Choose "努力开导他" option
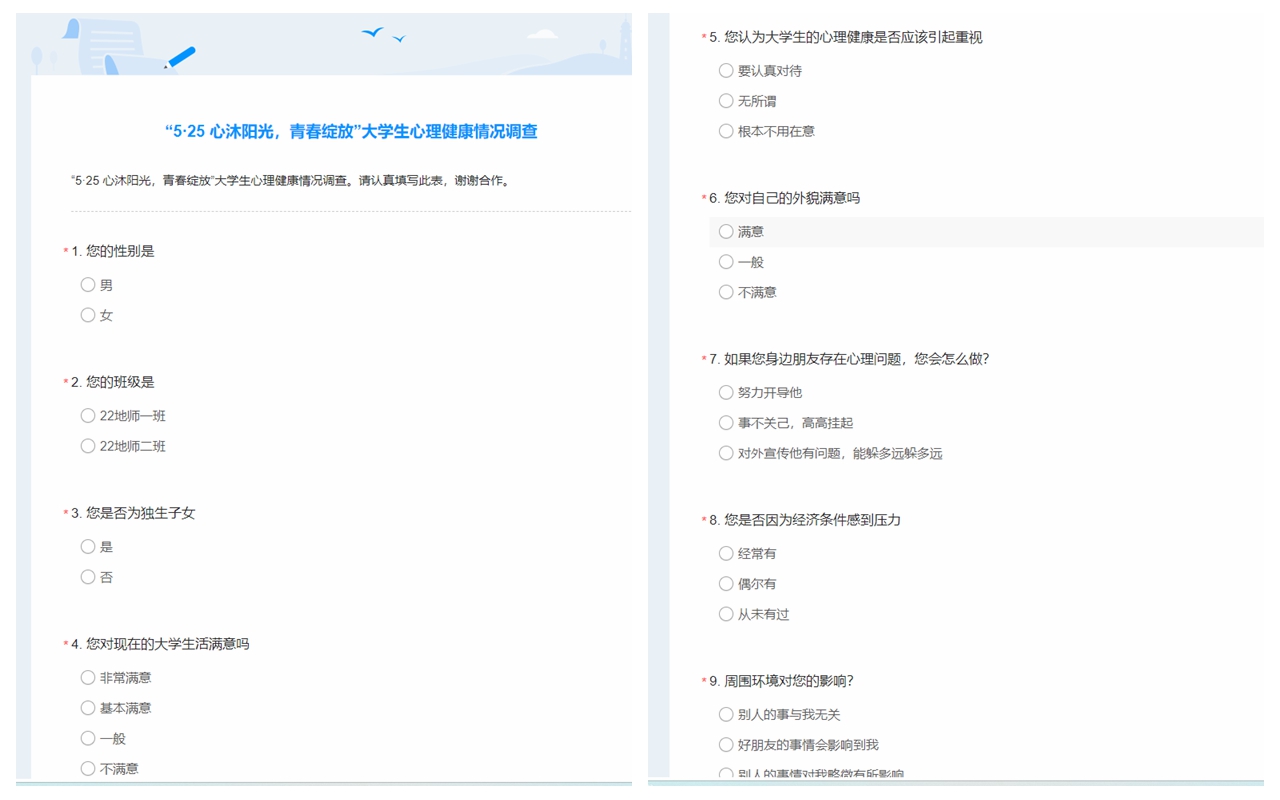Screen dimensions: 1280x800 pyautogui.click(x=726, y=393)
